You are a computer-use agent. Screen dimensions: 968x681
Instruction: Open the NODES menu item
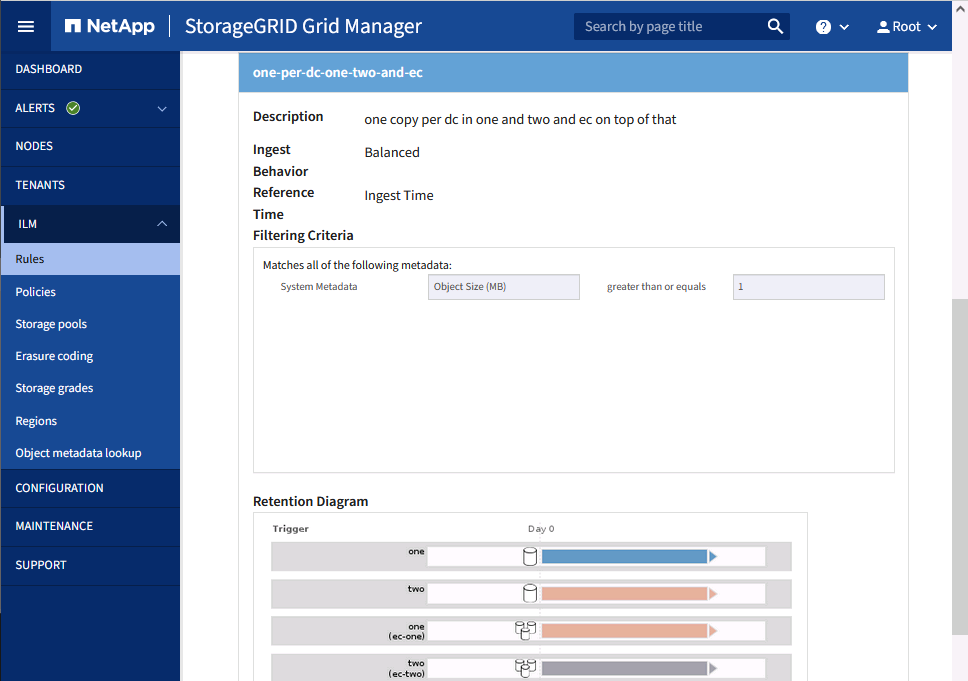tap(90, 146)
